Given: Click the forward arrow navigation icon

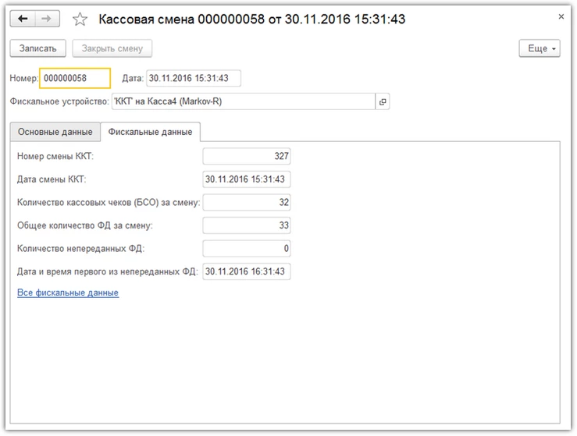Looking at the screenshot, I should [x=47, y=19].
